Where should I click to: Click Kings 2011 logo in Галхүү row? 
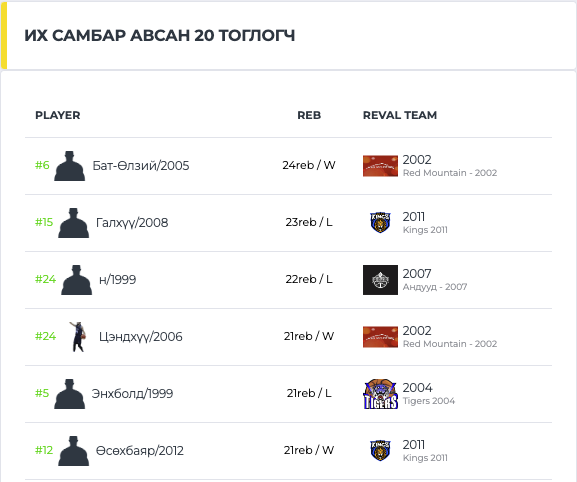coord(380,223)
